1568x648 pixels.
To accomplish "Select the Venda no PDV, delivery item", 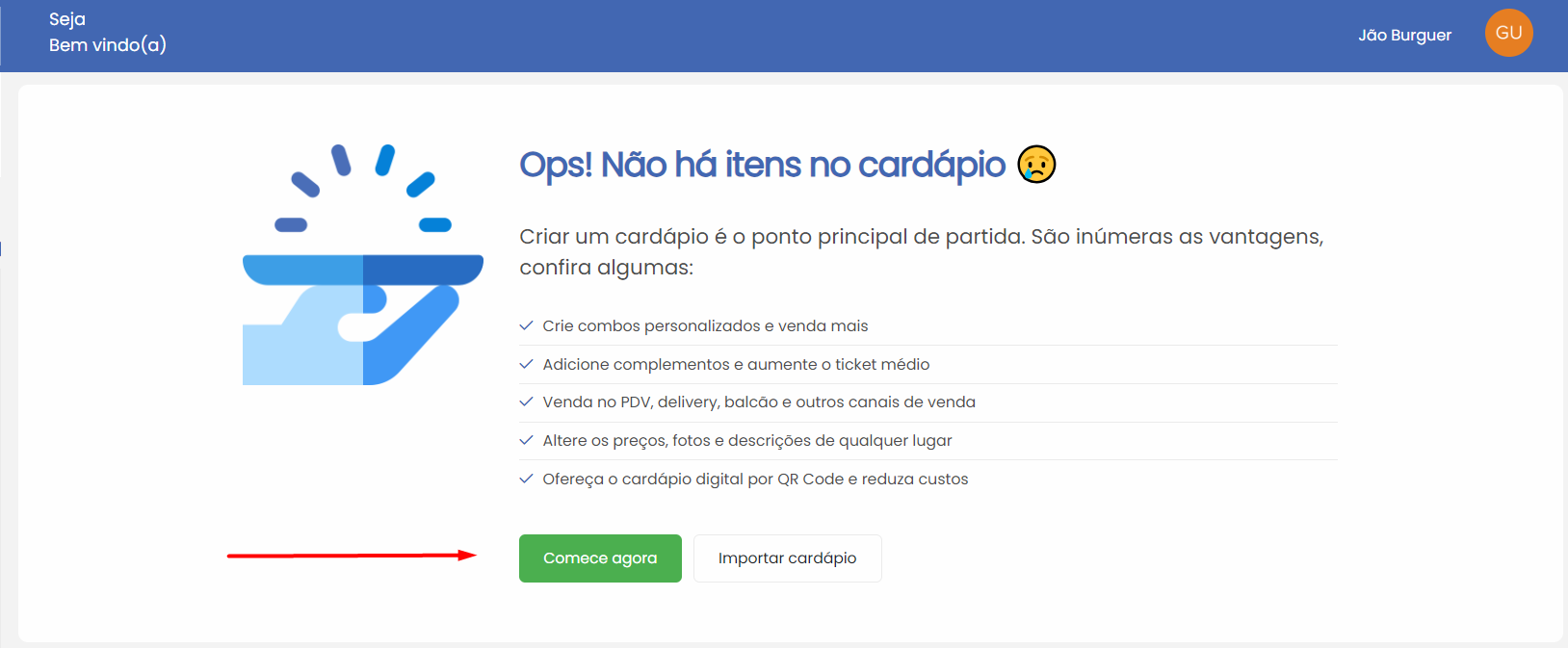I will tap(928, 402).
